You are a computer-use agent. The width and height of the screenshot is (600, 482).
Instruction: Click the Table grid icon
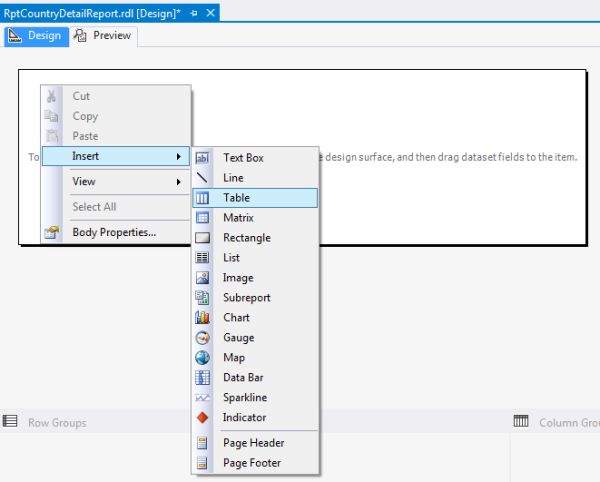202,198
